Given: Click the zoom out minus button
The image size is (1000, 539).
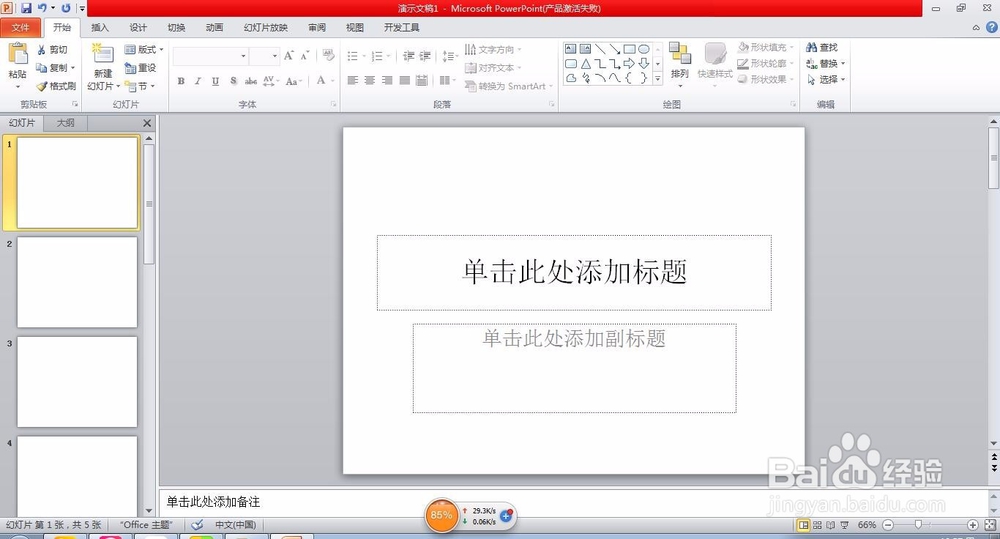Looking at the screenshot, I should [x=888, y=524].
